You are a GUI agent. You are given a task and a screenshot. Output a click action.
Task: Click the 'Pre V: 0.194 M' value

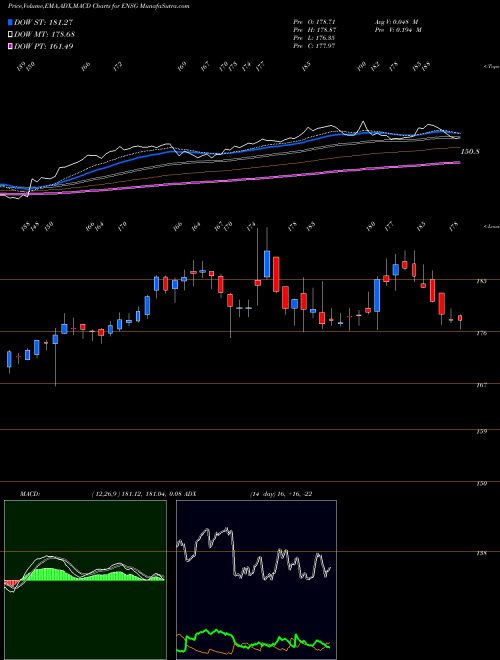click(x=398, y=30)
